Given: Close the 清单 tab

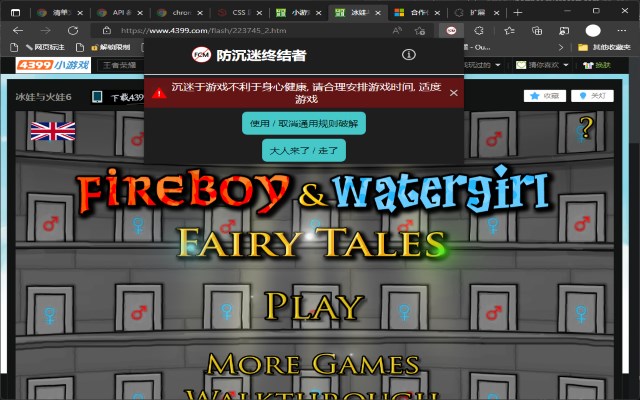Looking at the screenshot, I should pos(80,13).
